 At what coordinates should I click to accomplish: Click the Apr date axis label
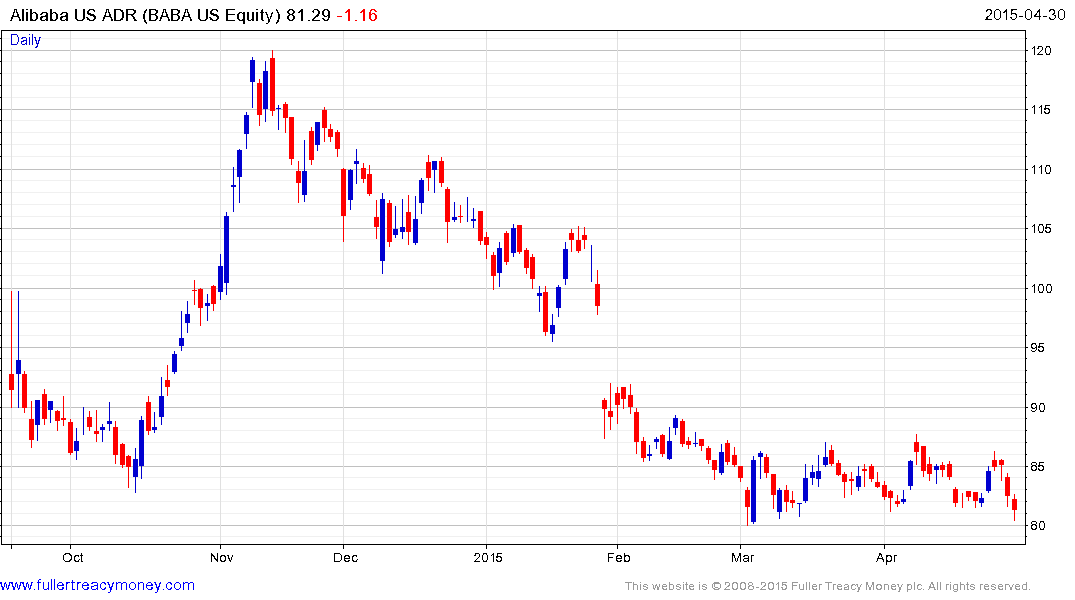(886, 557)
